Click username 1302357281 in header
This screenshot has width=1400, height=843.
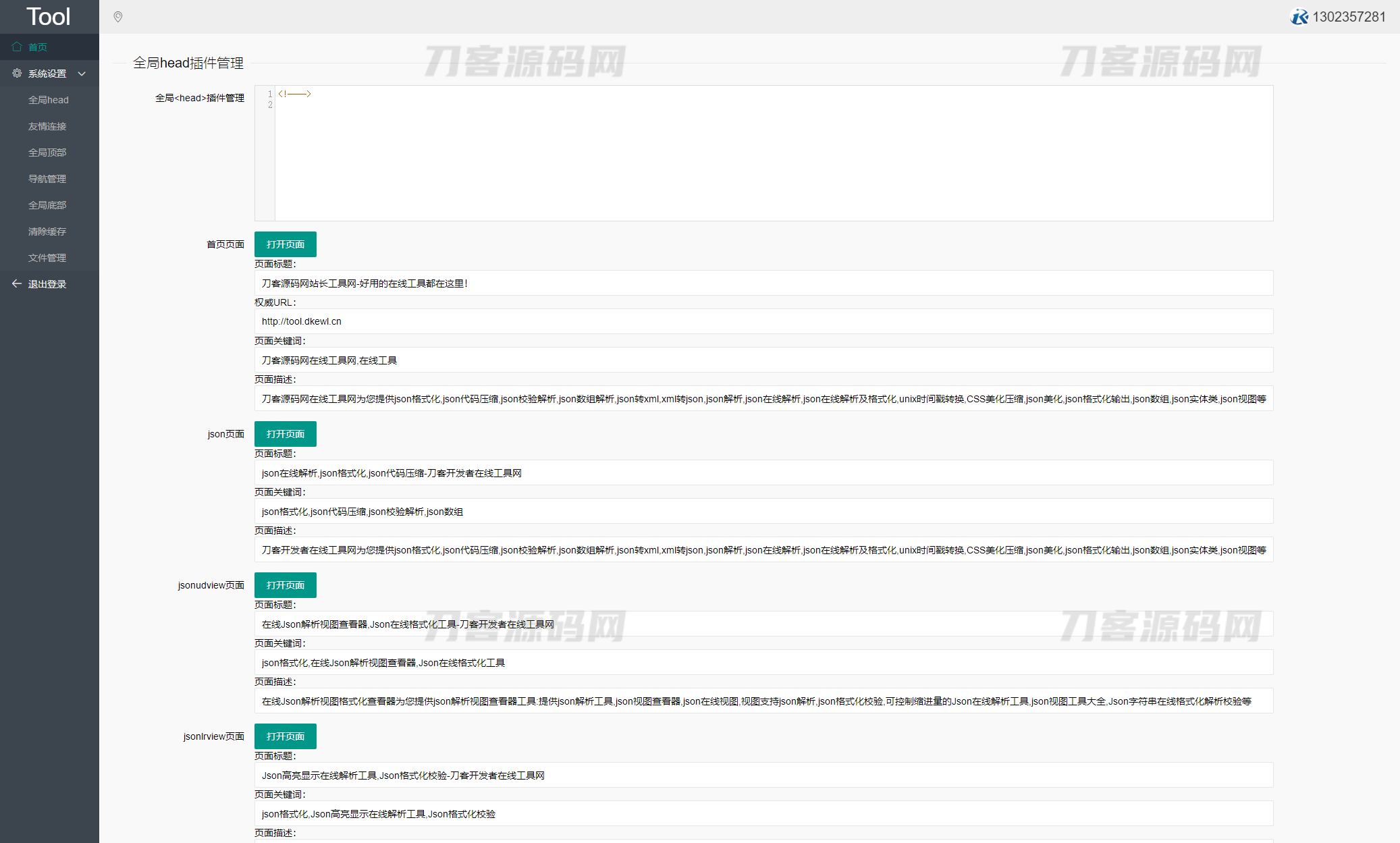point(1348,17)
